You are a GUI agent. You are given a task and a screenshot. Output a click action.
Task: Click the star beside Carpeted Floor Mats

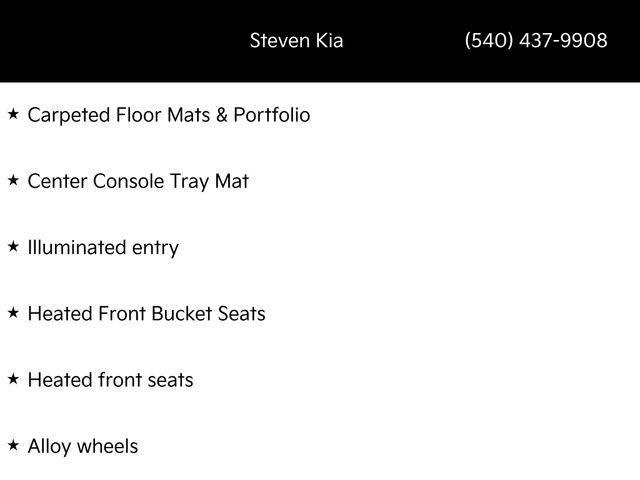(13, 114)
